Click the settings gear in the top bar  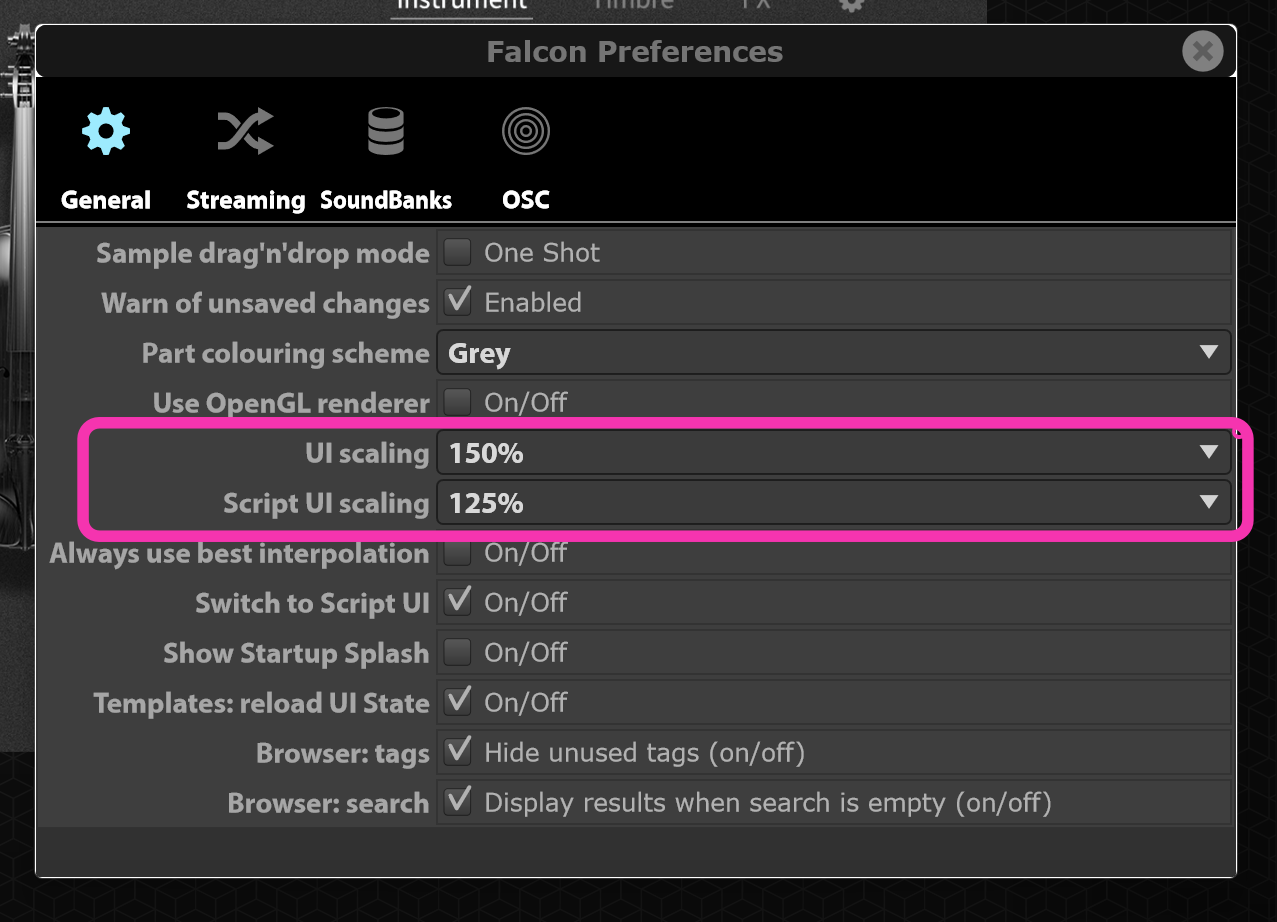tap(851, 5)
